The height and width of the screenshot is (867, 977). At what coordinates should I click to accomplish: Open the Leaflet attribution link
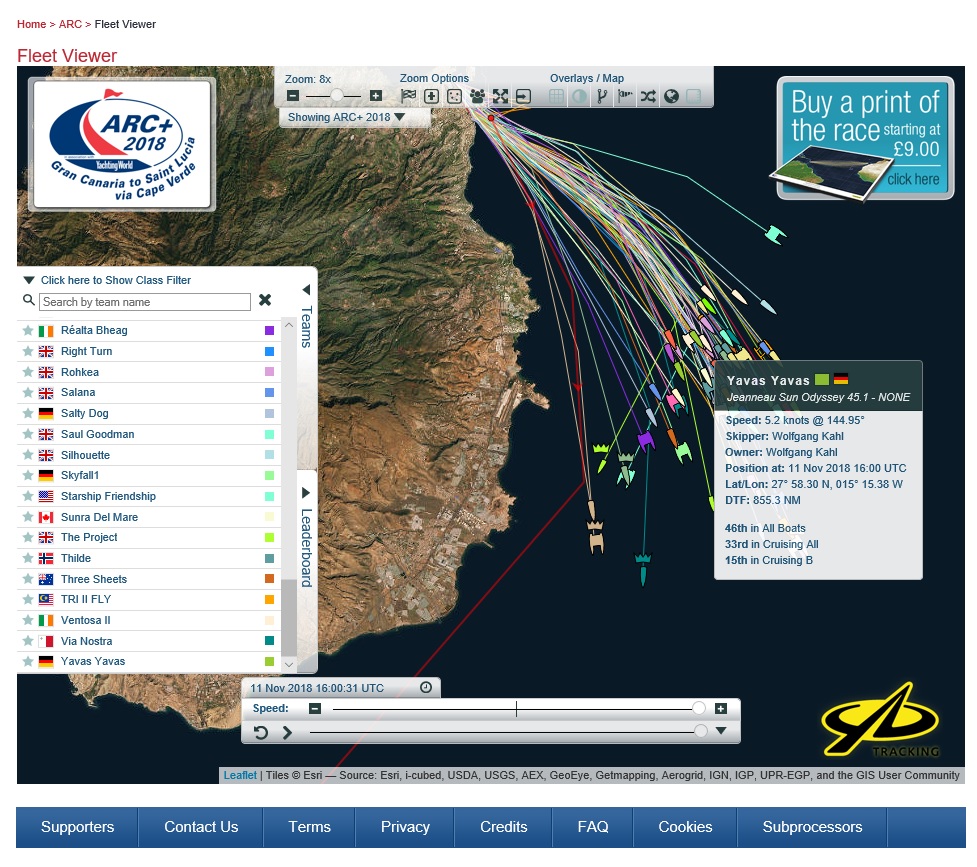point(240,775)
